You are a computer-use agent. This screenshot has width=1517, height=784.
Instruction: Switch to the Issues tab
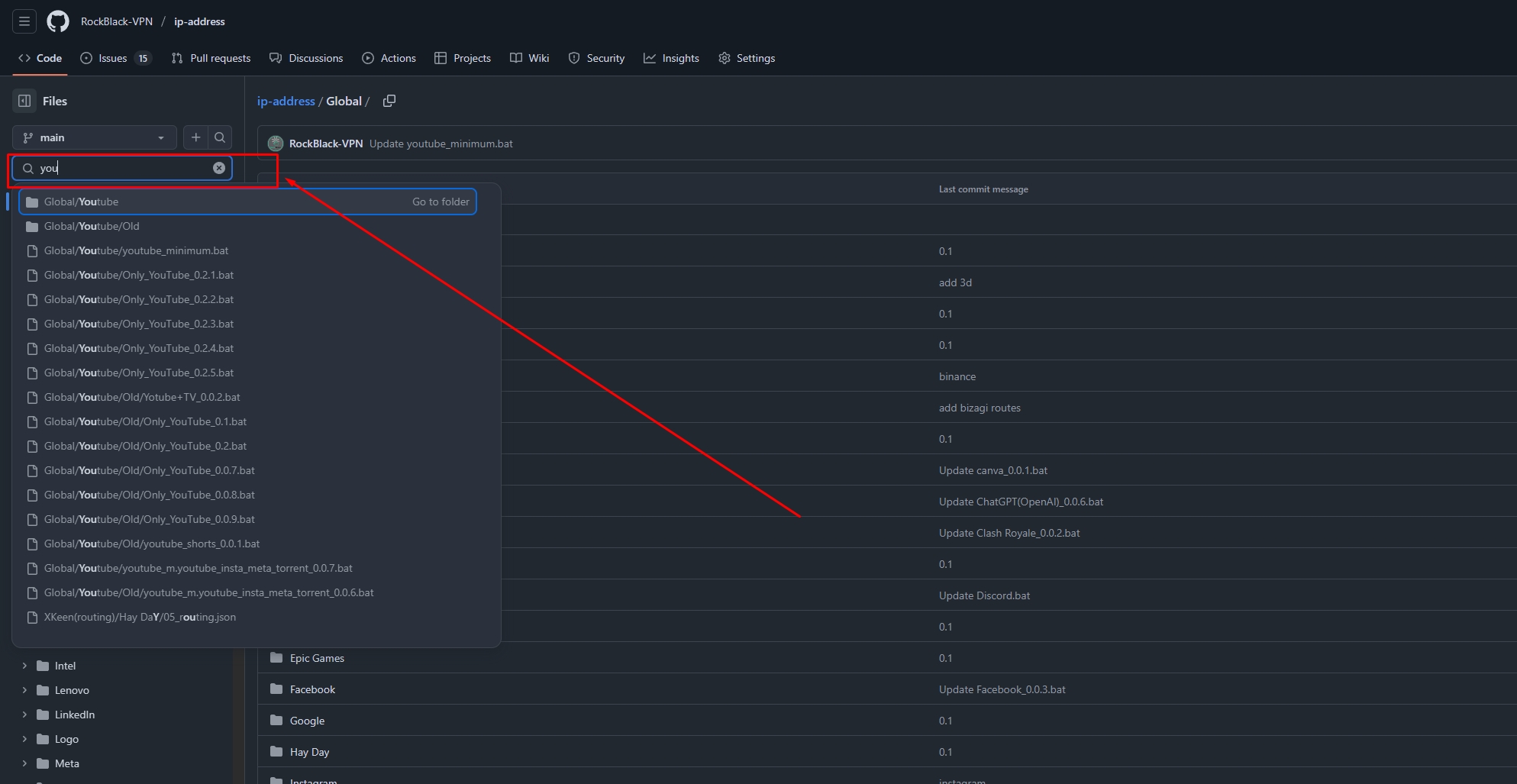115,58
